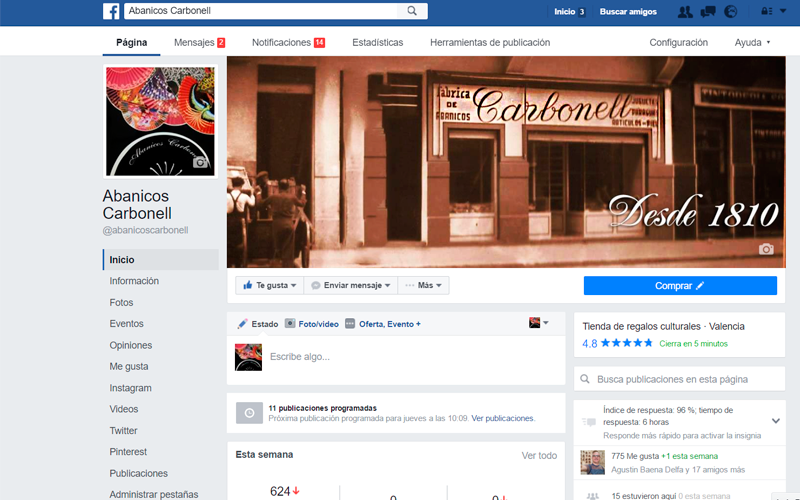Open the Te gusta dropdown button
The width and height of the screenshot is (800, 500).
point(269,285)
